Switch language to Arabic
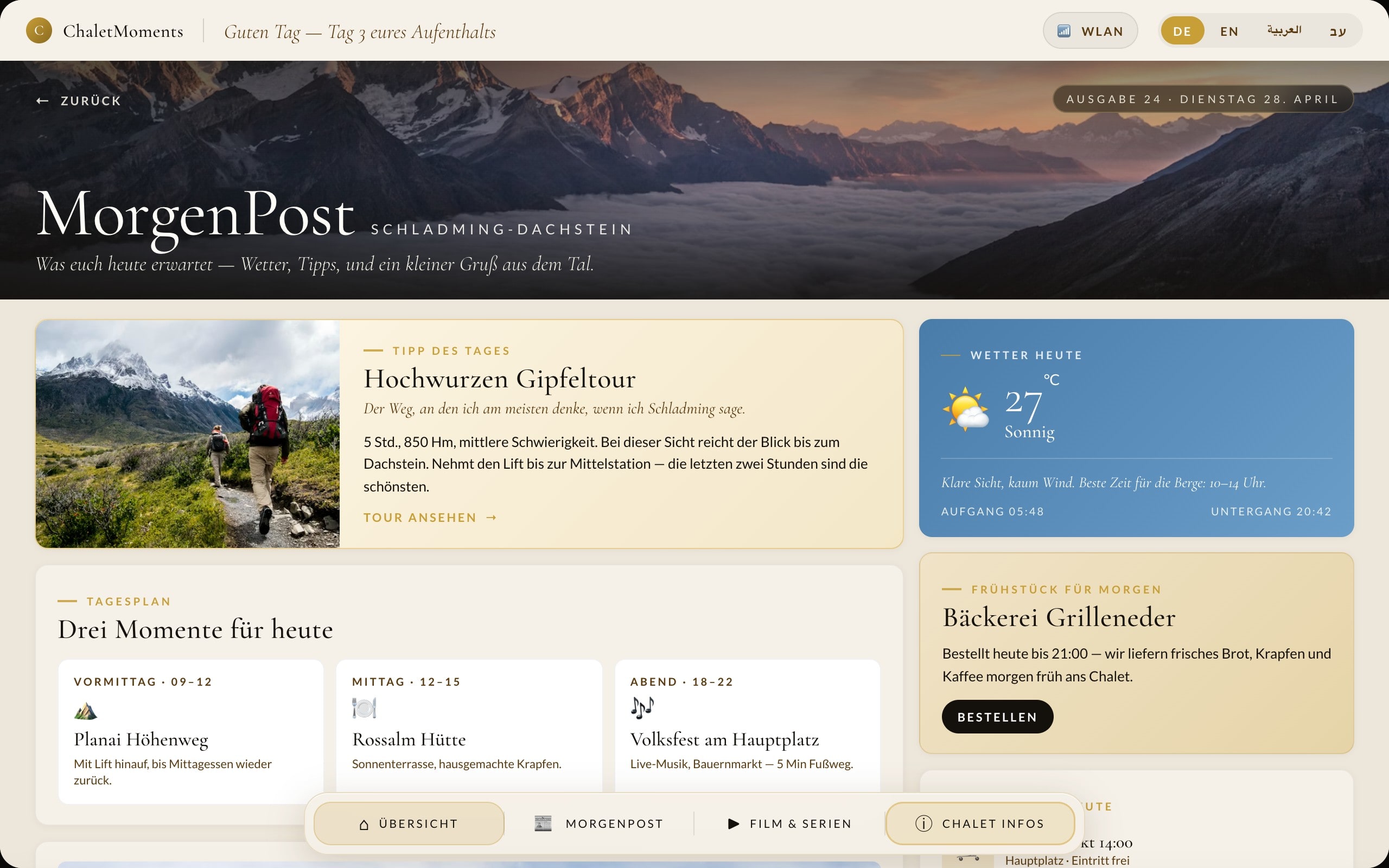 pyautogui.click(x=1284, y=31)
